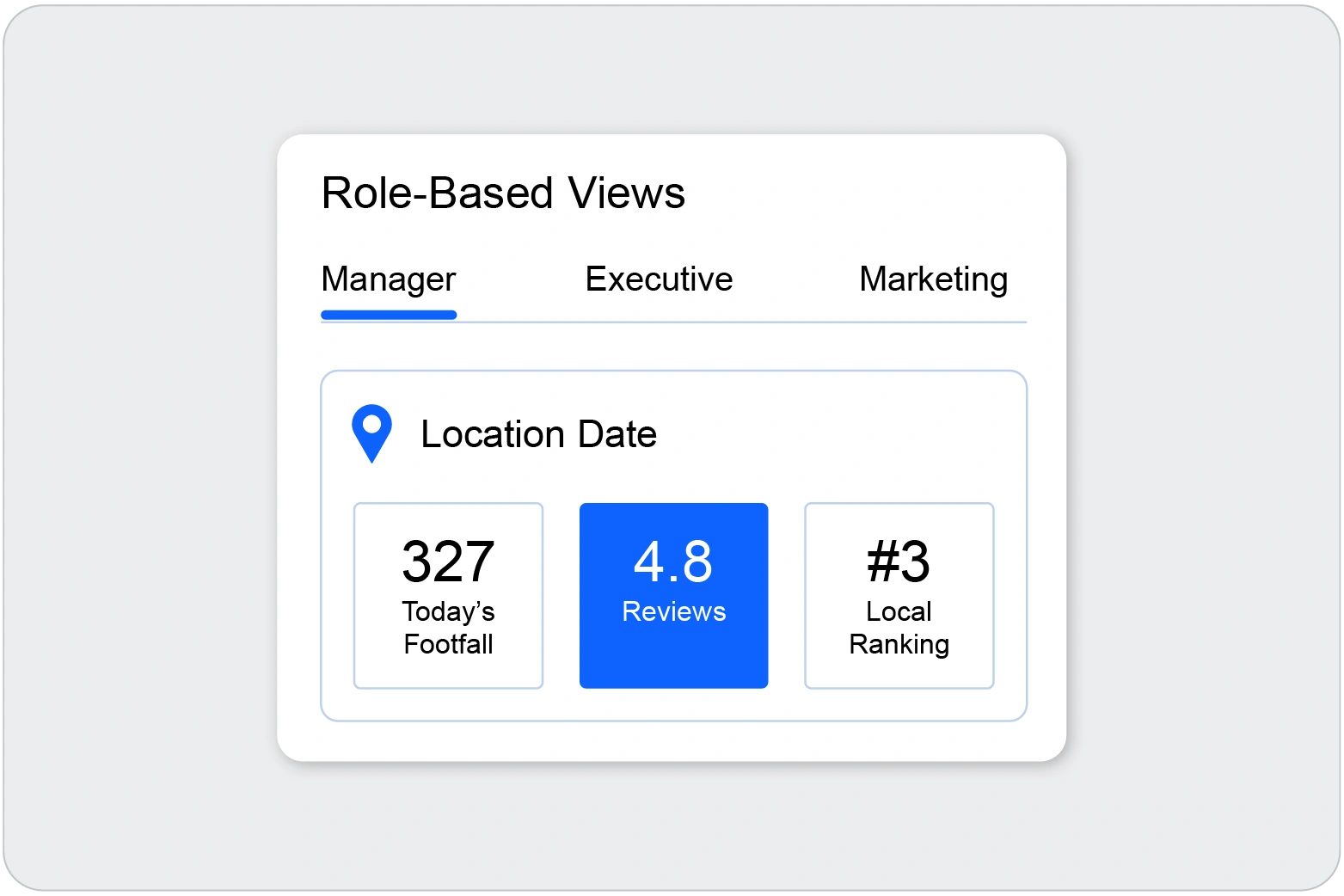Screen dimensions: 1344x896
Task: Click the Location Date label
Action: [538, 434]
